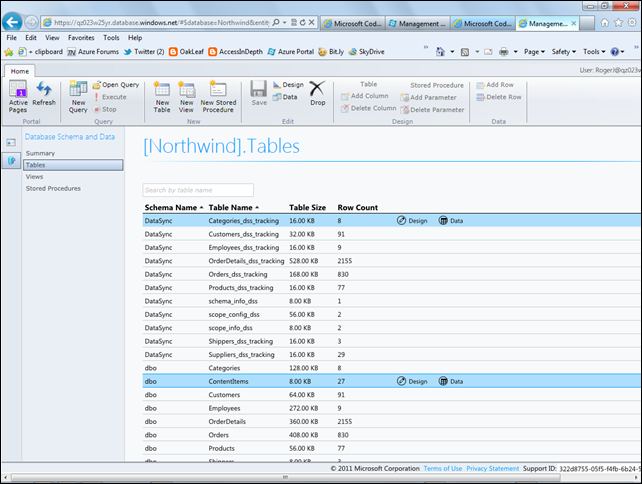Screen dimensions: 642x484
Task: Go back with browser back arrow
Action: point(13,21)
